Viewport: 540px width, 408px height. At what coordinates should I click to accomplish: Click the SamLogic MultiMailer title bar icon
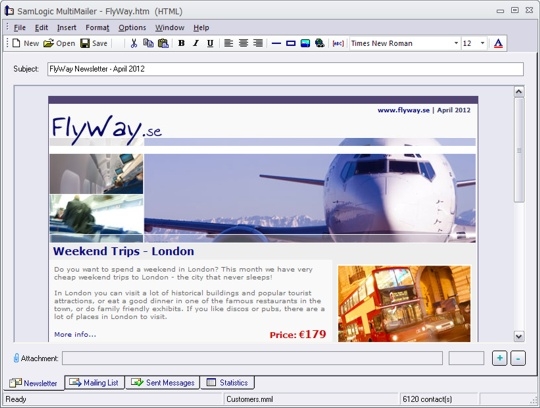point(9,11)
